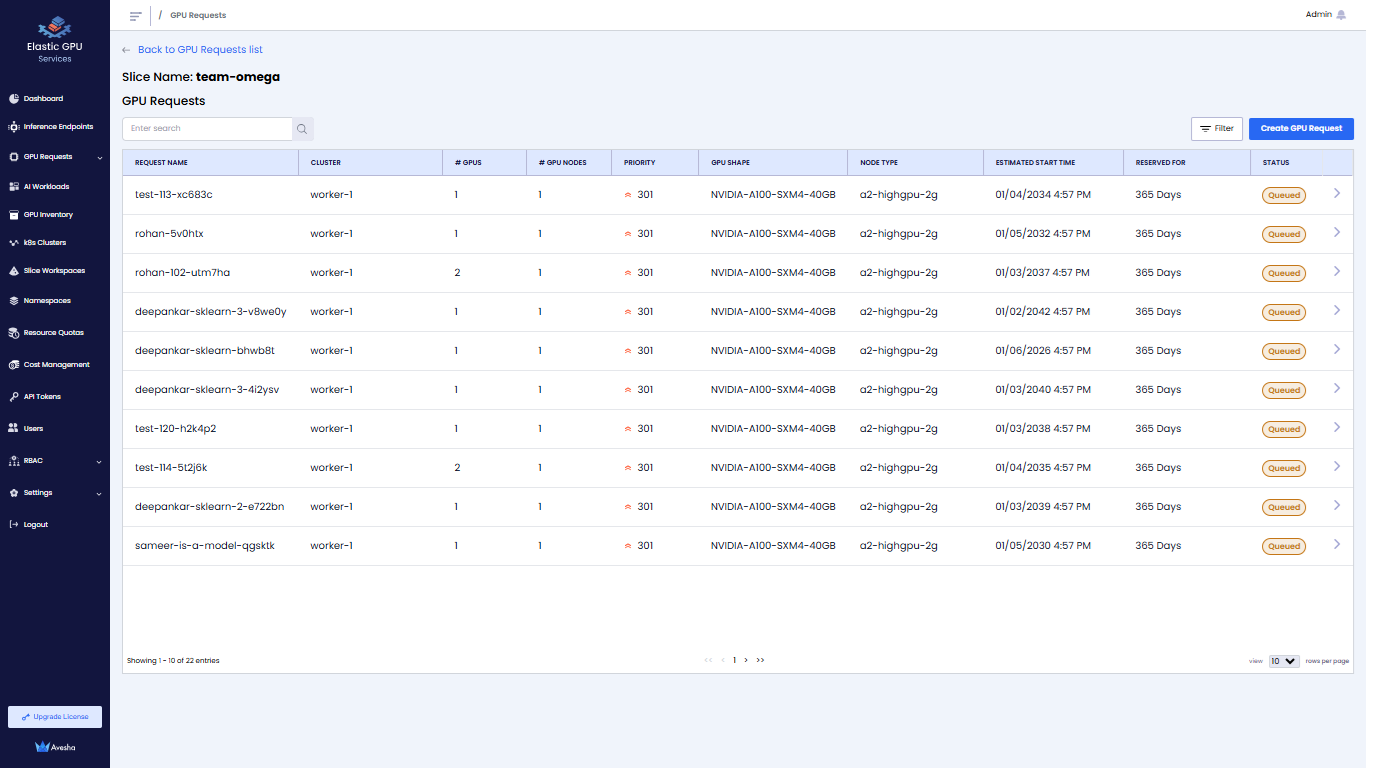This screenshot has width=1398, height=782.
Task: Click the Enter search input field
Action: coord(207,129)
